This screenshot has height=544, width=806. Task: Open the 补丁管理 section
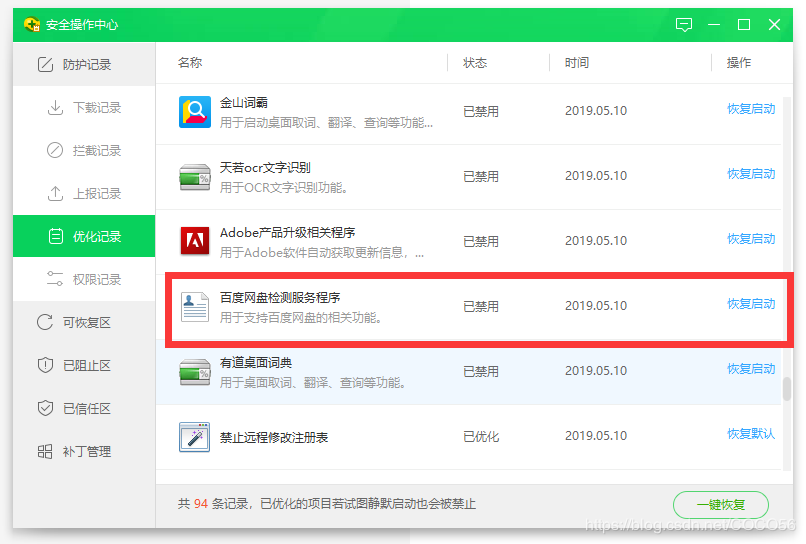click(x=84, y=451)
